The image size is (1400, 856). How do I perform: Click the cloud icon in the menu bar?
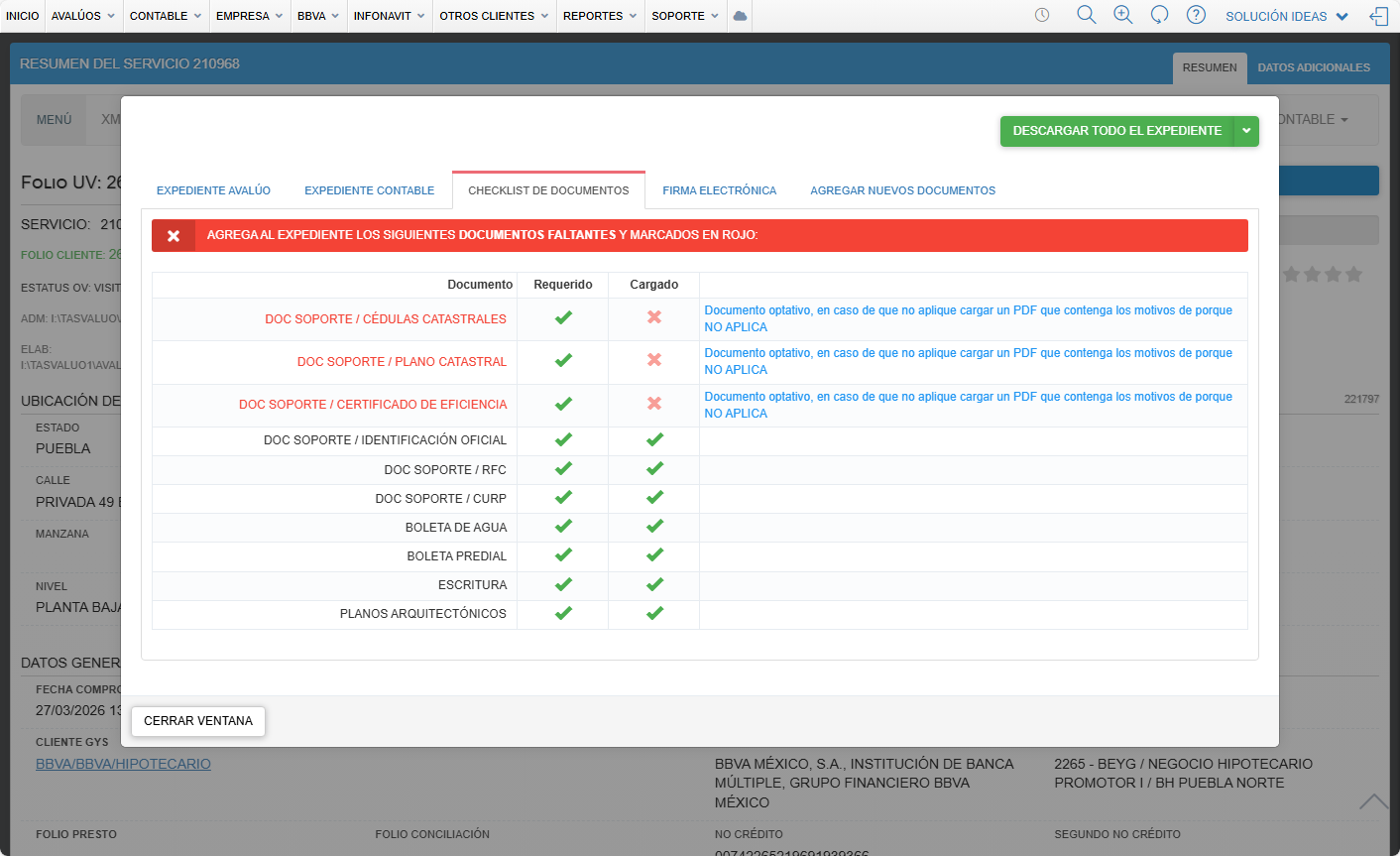pyautogui.click(x=740, y=16)
